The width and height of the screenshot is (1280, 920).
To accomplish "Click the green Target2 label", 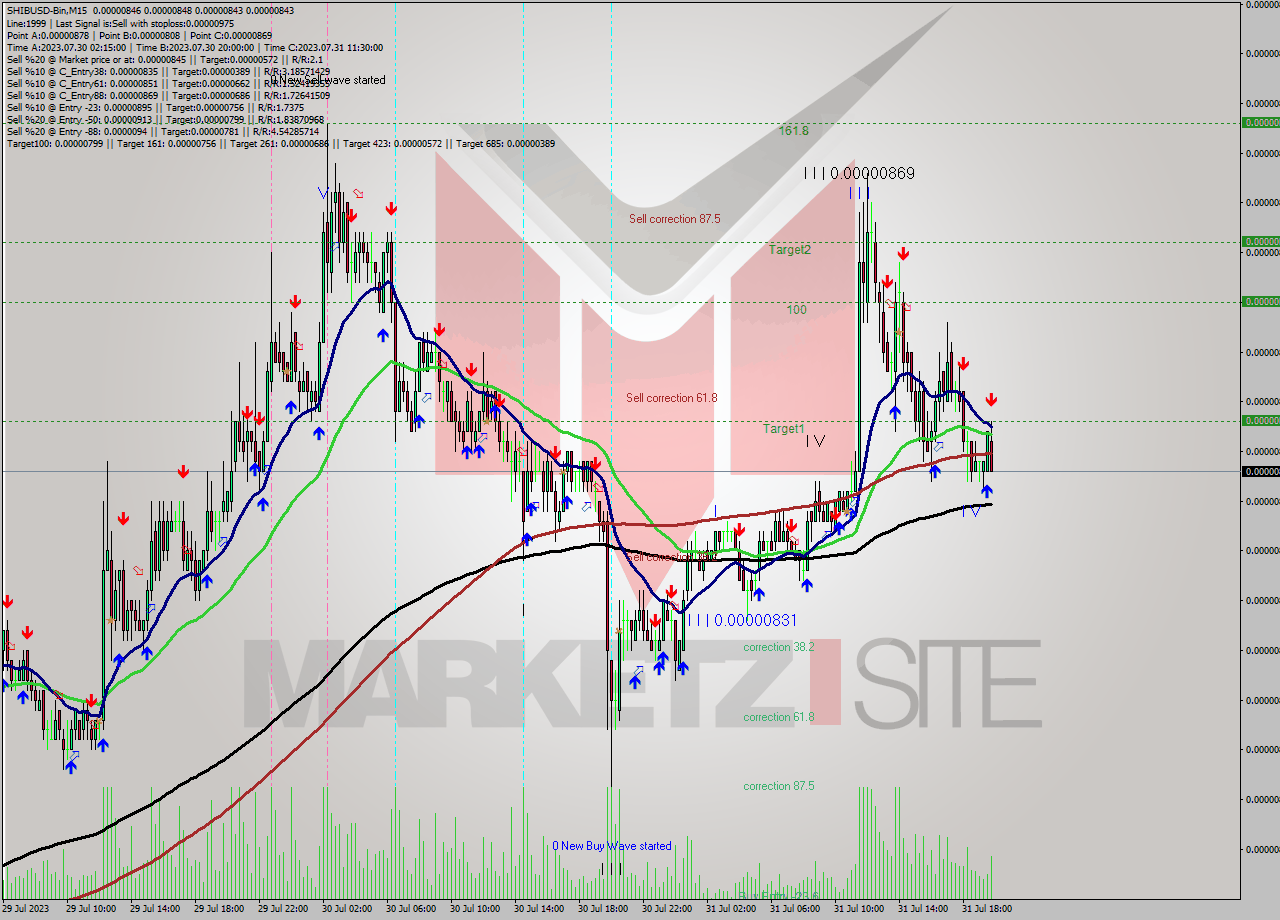I will click(x=789, y=249).
